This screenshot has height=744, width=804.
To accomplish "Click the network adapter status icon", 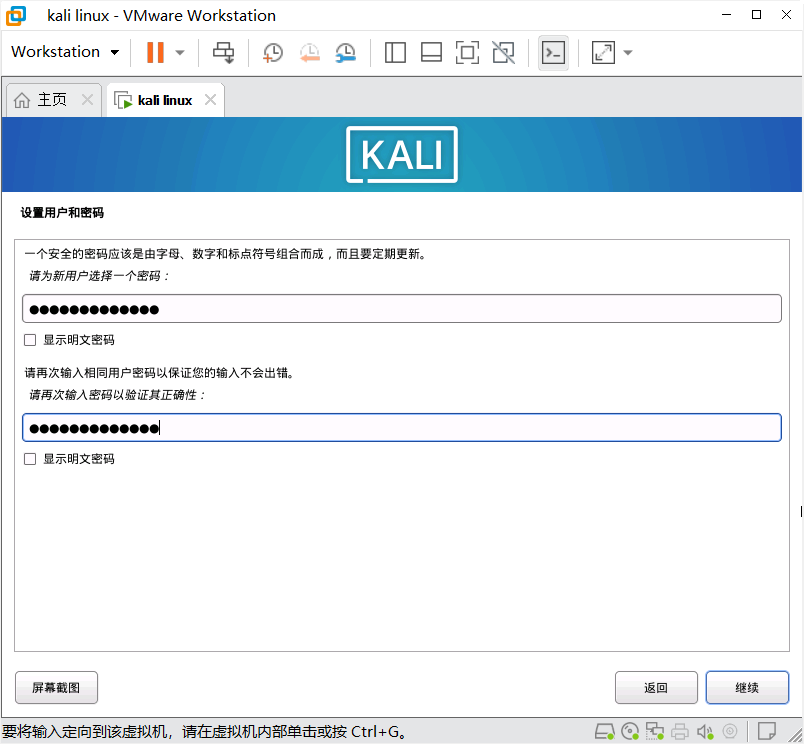I will point(656,731).
